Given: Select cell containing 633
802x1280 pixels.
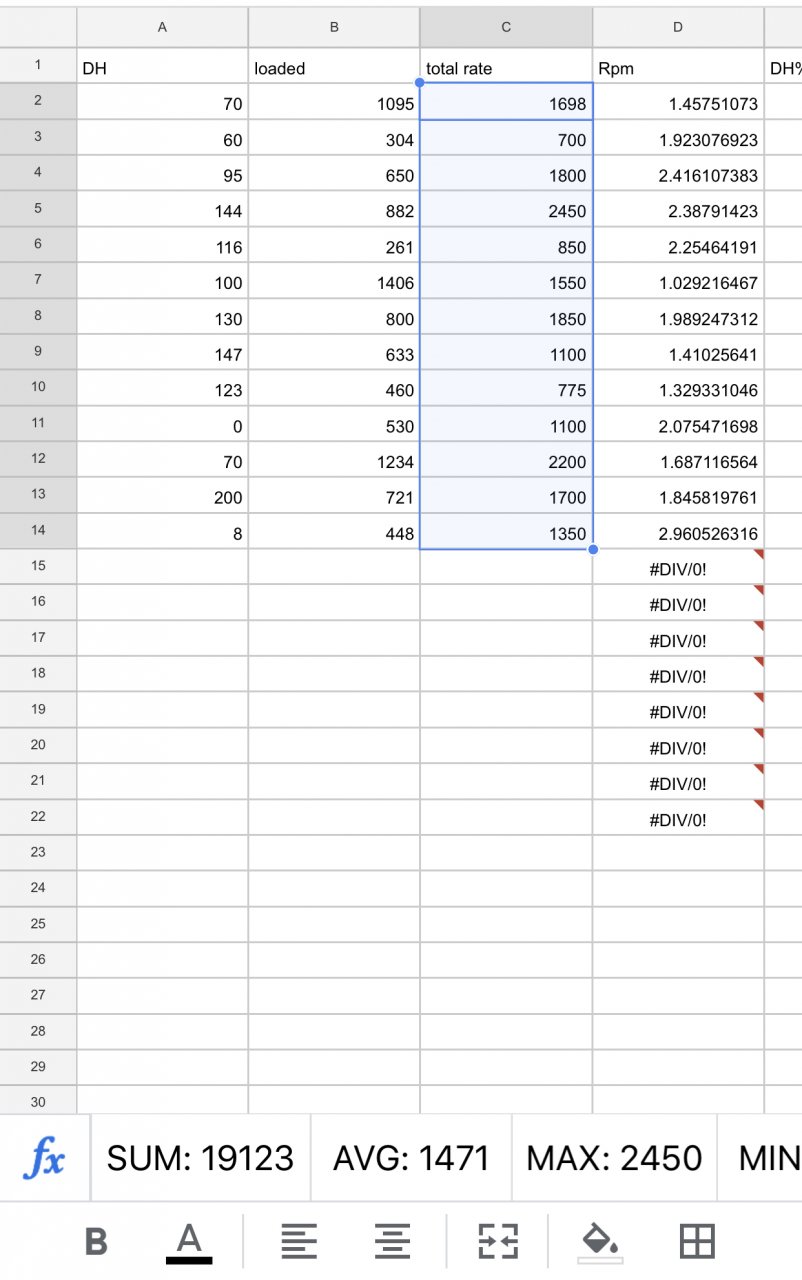Looking at the screenshot, I should click(x=334, y=352).
